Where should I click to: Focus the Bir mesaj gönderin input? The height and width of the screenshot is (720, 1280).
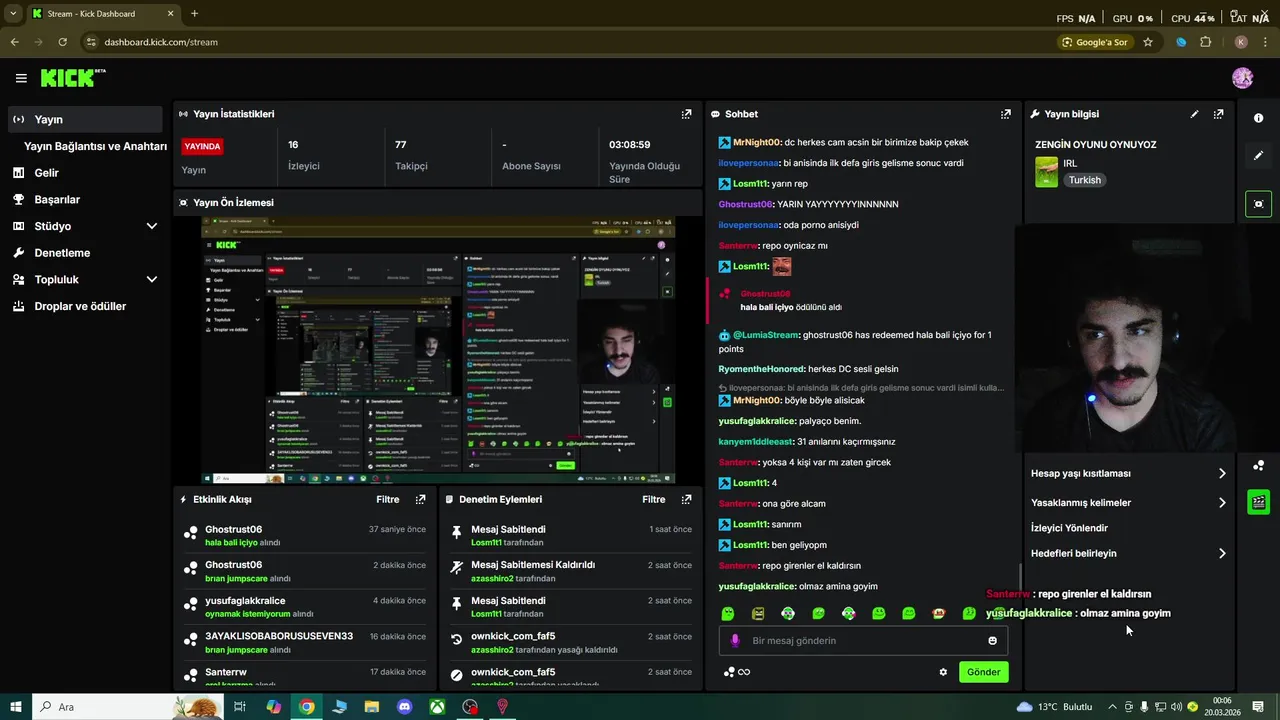pyautogui.click(x=863, y=640)
